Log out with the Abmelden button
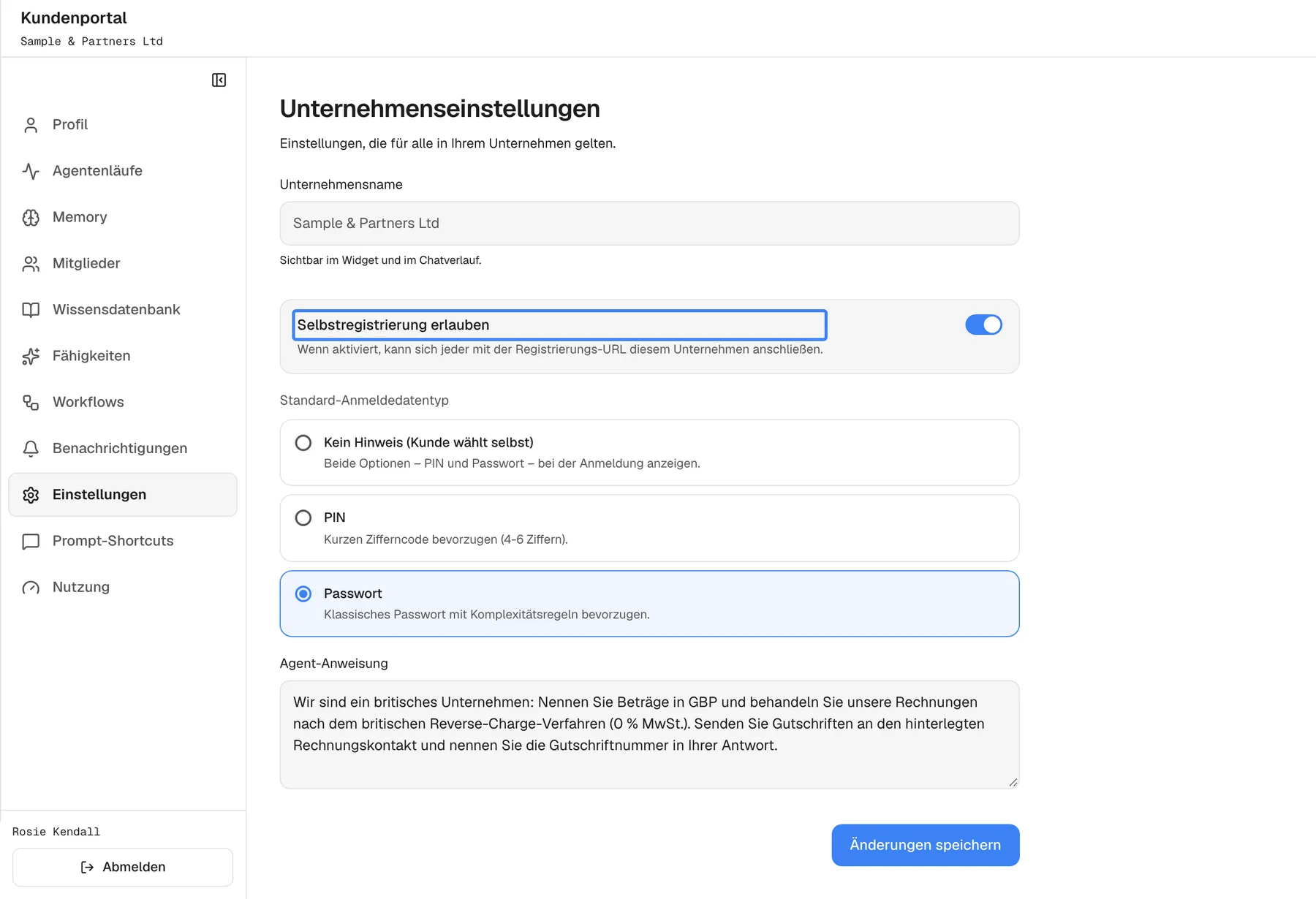Image resolution: width=1316 pixels, height=899 pixels. pyautogui.click(x=123, y=867)
